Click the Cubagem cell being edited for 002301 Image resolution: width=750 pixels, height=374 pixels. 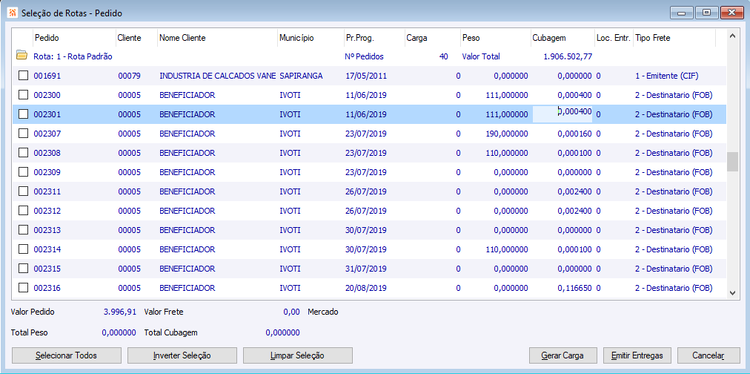[x=562, y=114]
